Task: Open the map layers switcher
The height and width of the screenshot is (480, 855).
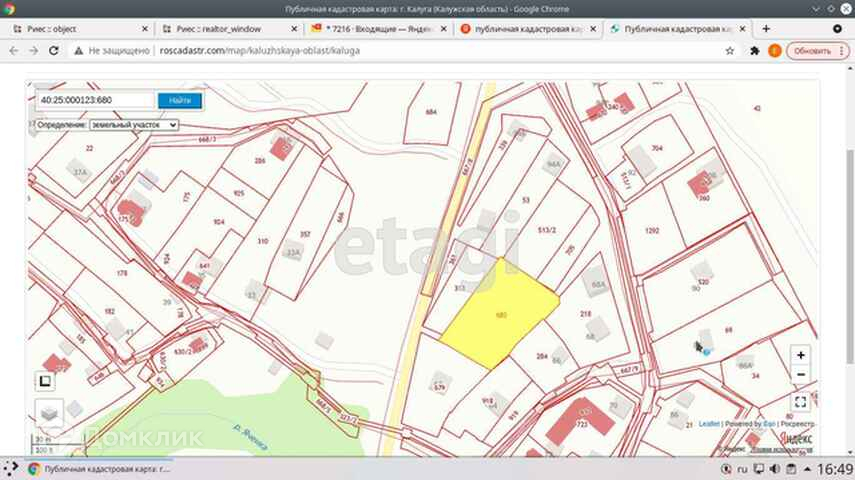Action: click(x=48, y=412)
